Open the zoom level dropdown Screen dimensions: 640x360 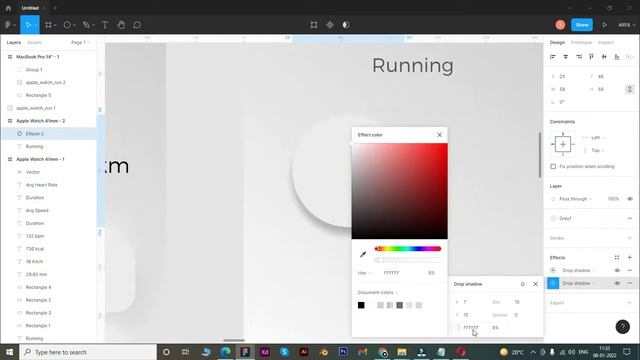coord(626,25)
